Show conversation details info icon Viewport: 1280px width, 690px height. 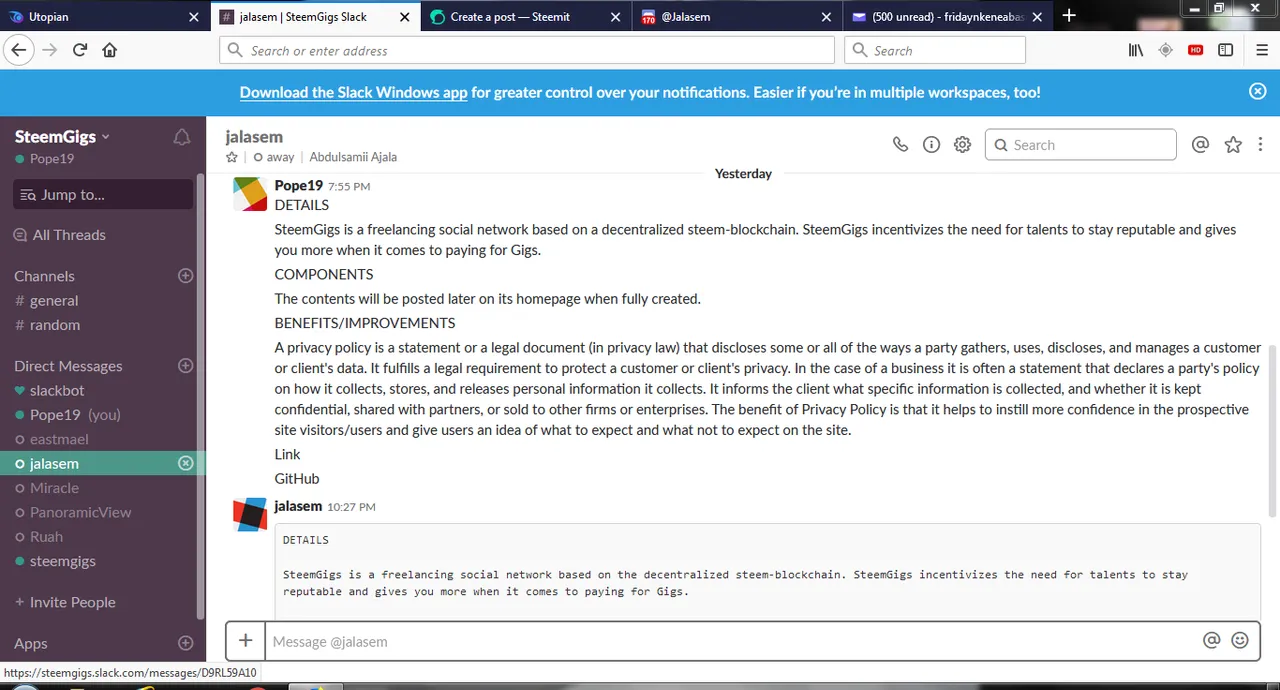click(931, 145)
